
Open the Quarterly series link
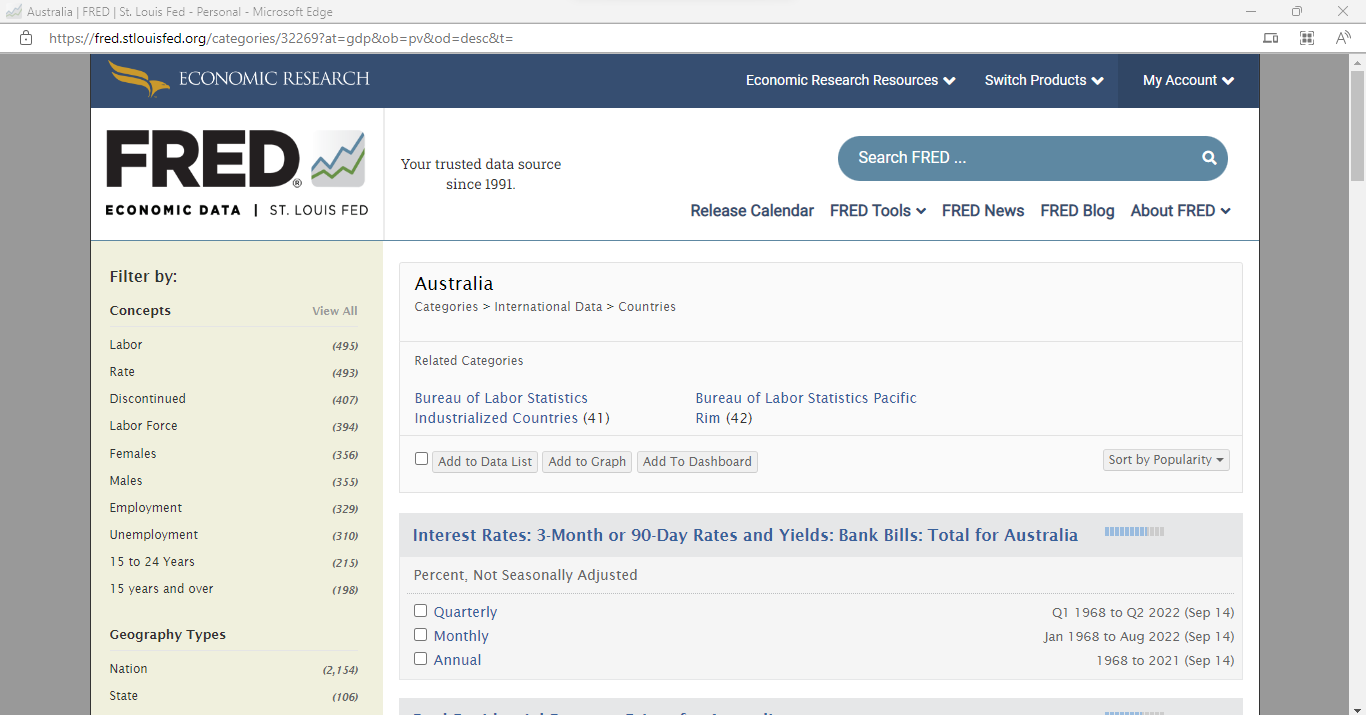pos(465,612)
